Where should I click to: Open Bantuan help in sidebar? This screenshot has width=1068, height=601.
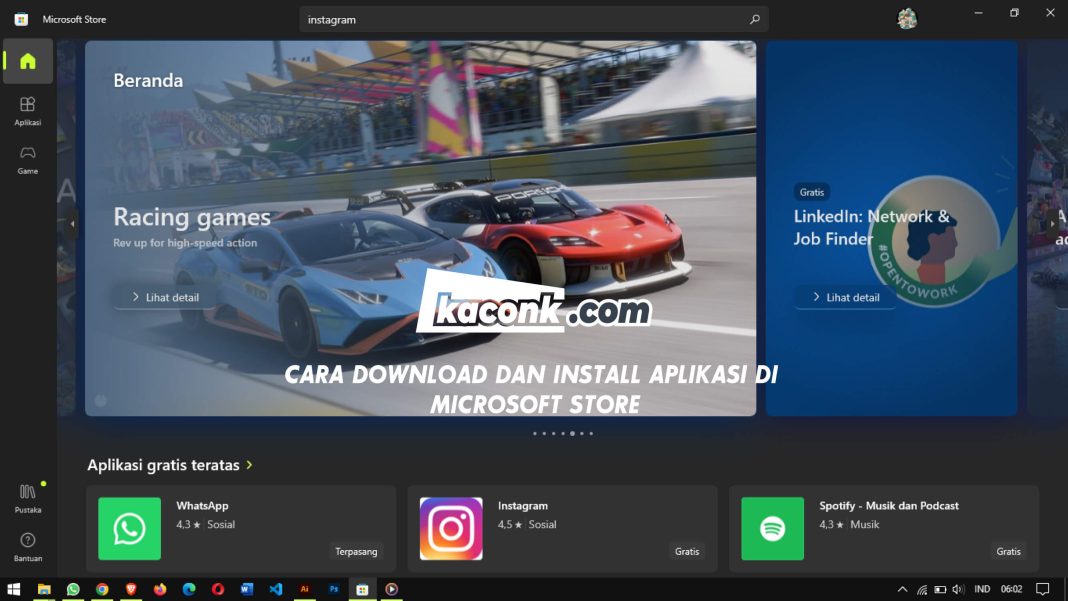[x=28, y=547]
